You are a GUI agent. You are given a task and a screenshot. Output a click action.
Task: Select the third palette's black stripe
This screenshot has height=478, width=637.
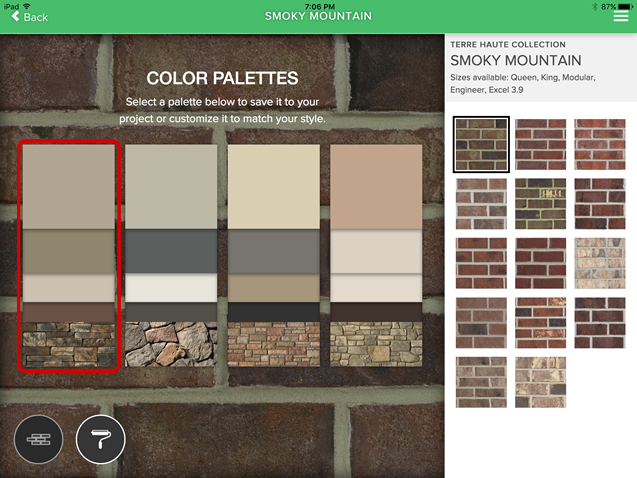point(274,312)
